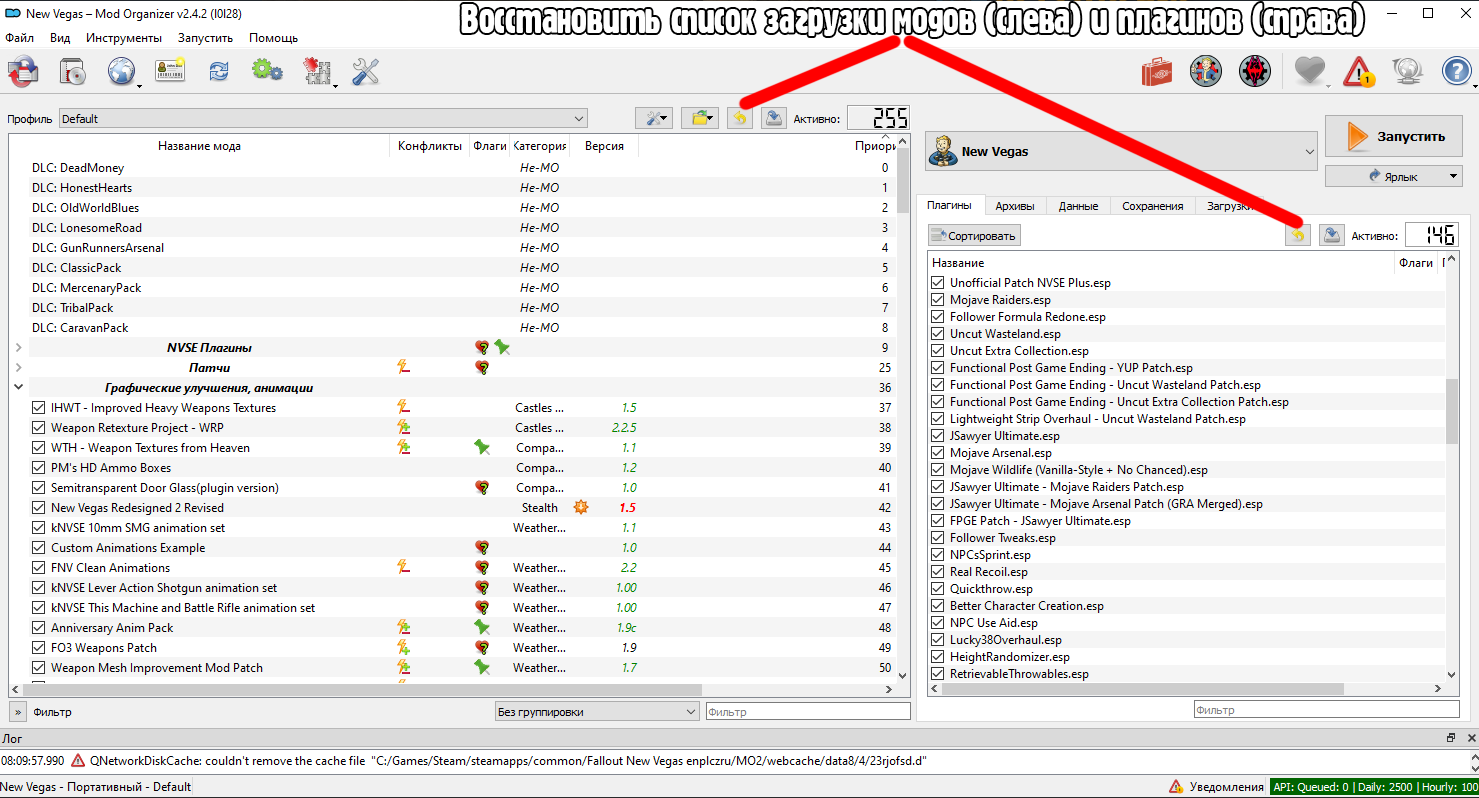Toggle New Vegas Redesigned 2 Revised checkbox

pos(39,508)
